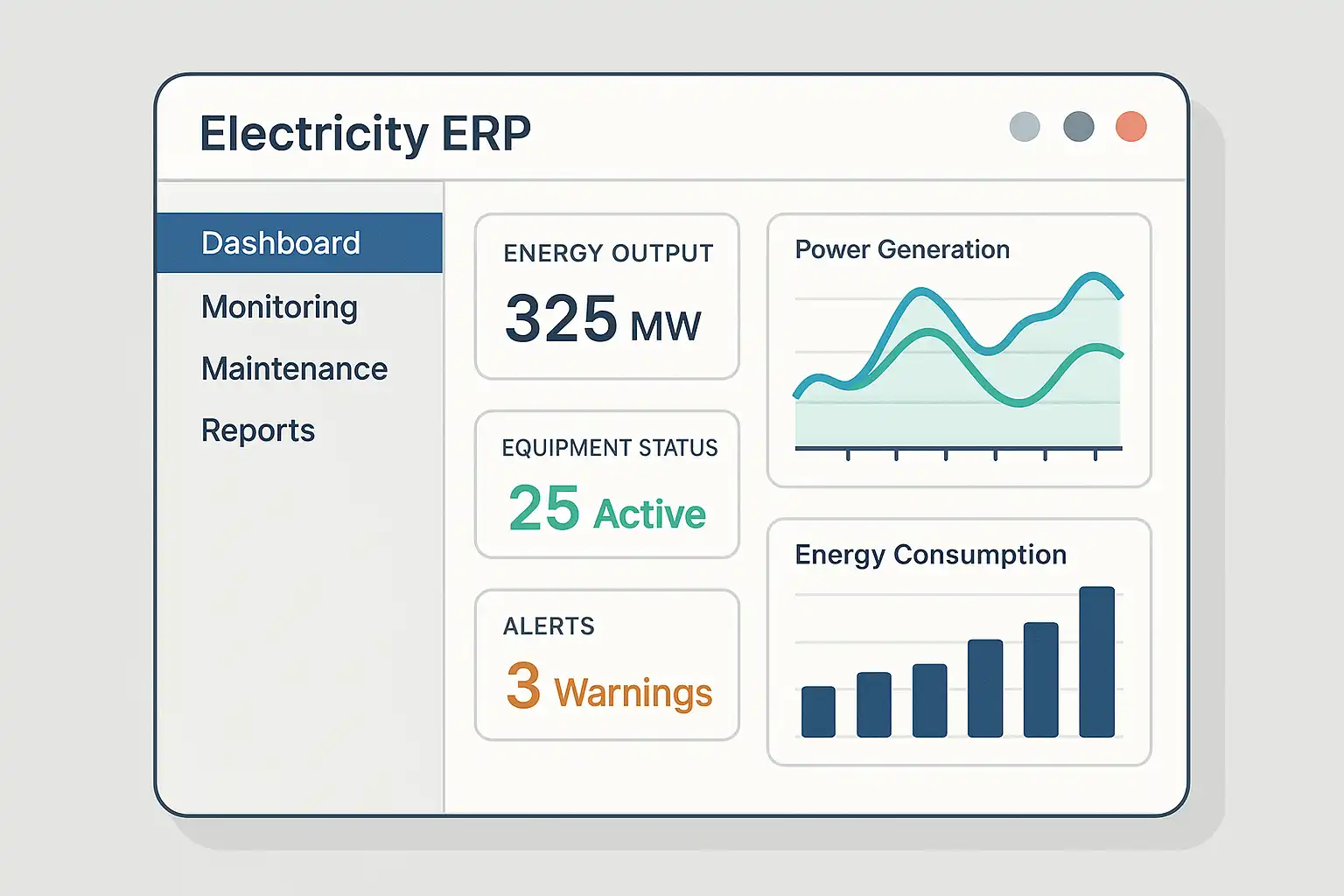Viewport: 1344px width, 896px height.
Task: Select Reports in the sidebar
Action: pyautogui.click(x=257, y=430)
